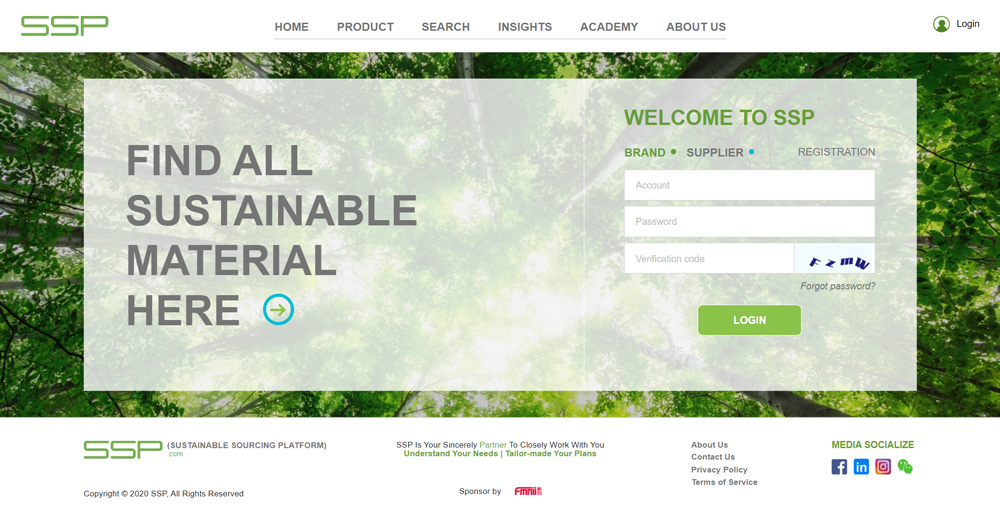Select the BRAND login type
This screenshot has width=1000, height=521.
[x=645, y=153]
